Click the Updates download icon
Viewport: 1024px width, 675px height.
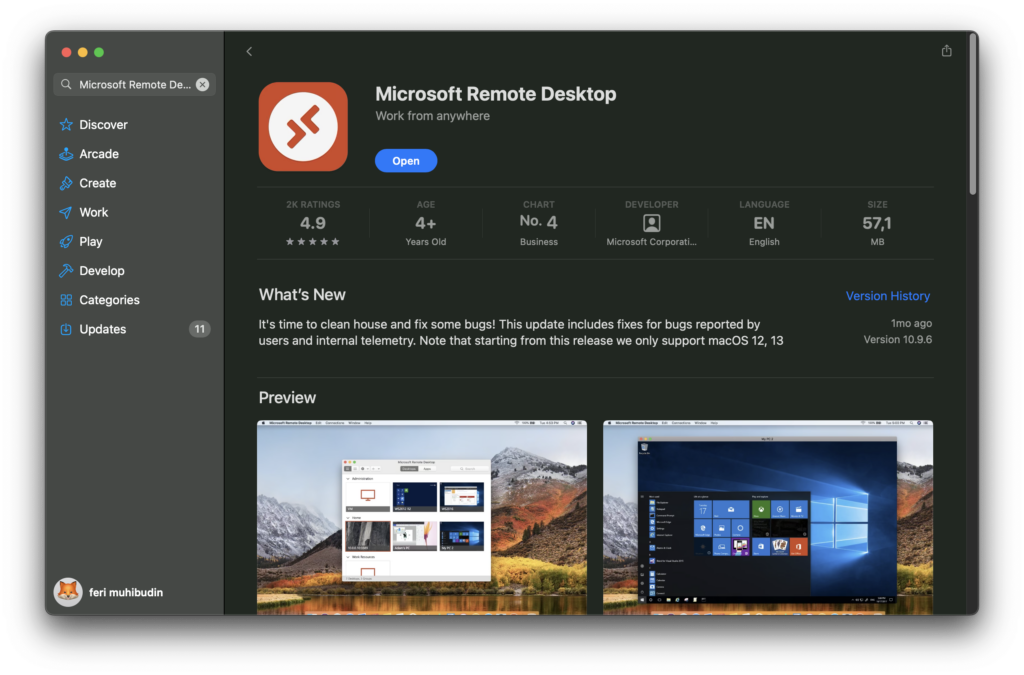(66, 330)
